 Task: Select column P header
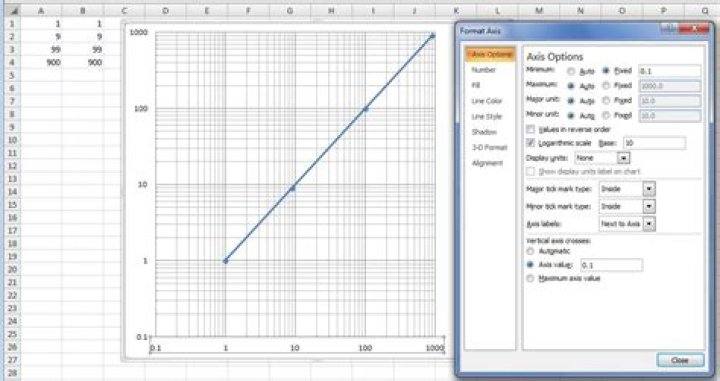[664, 10]
